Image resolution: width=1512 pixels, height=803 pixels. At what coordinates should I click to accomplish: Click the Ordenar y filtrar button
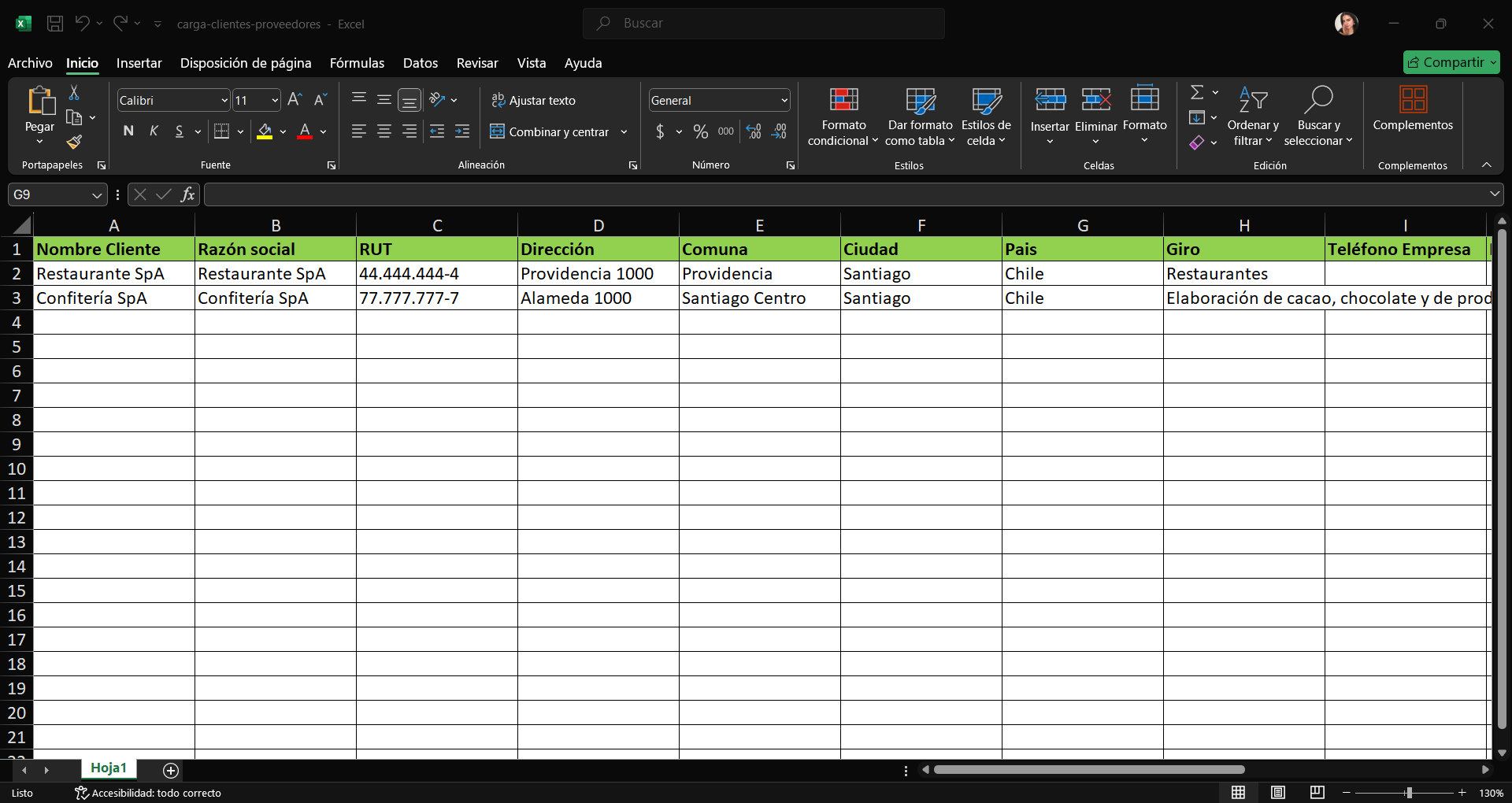point(1252,117)
